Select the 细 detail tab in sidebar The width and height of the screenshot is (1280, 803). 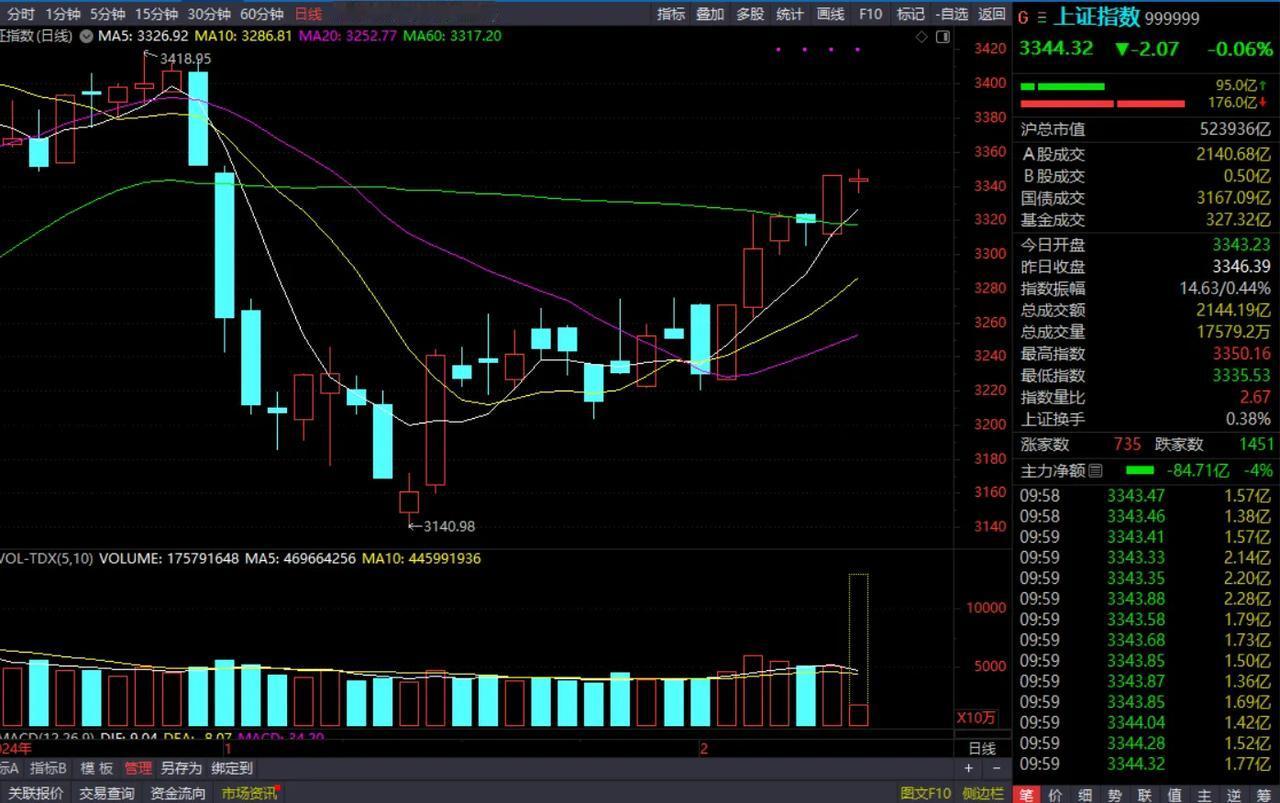(1086, 795)
